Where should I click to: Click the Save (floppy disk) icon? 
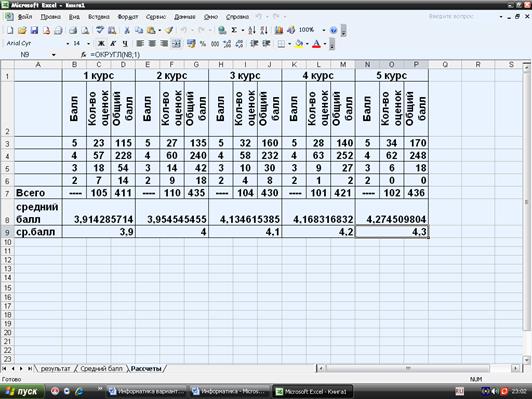34,31
